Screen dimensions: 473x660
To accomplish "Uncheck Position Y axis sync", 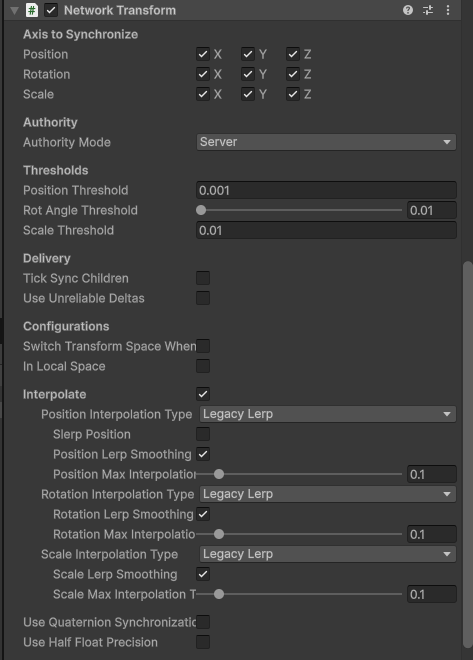I will coord(248,54).
